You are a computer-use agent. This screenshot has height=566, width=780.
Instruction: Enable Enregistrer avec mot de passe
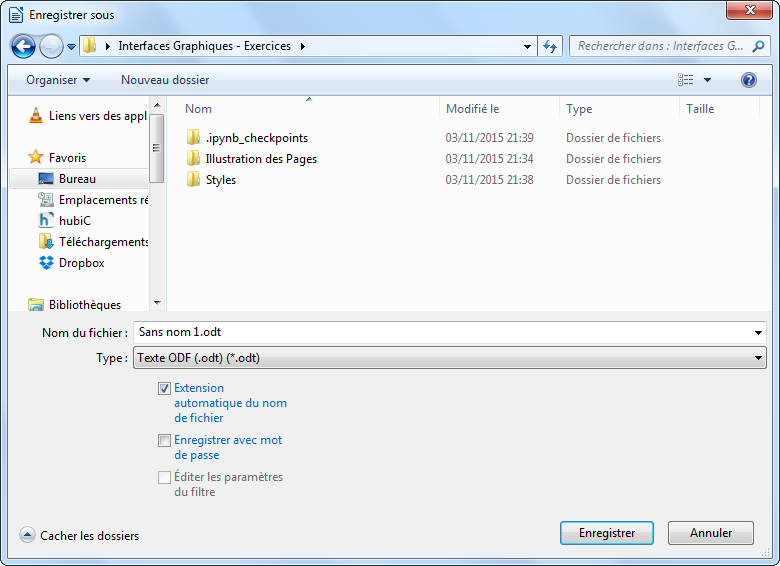[164, 441]
